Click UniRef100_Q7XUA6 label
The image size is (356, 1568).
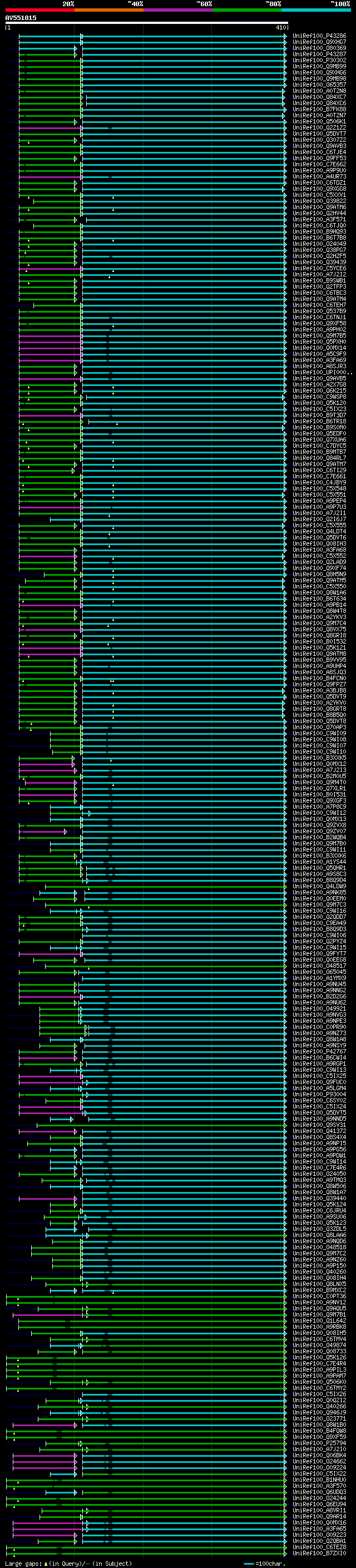click(x=319, y=439)
